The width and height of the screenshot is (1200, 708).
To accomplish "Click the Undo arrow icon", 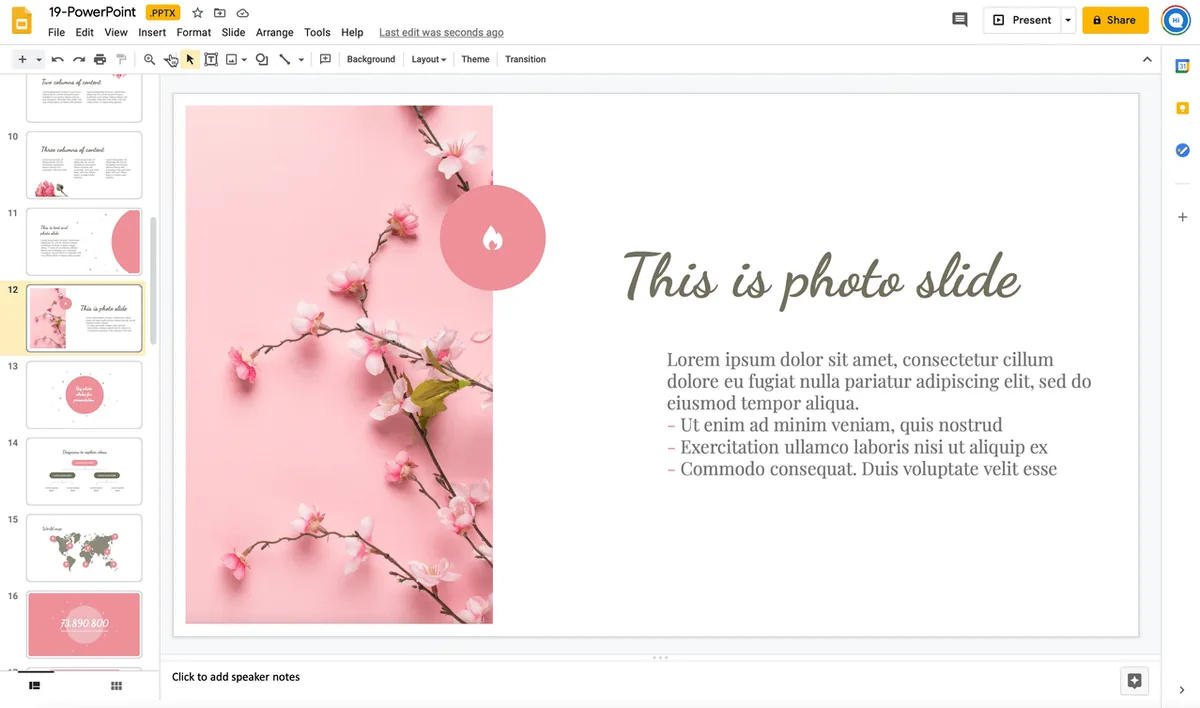I will (x=58, y=60).
